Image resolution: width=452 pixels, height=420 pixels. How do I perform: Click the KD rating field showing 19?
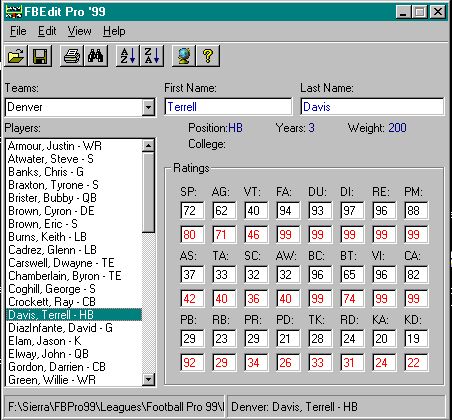(x=416, y=338)
